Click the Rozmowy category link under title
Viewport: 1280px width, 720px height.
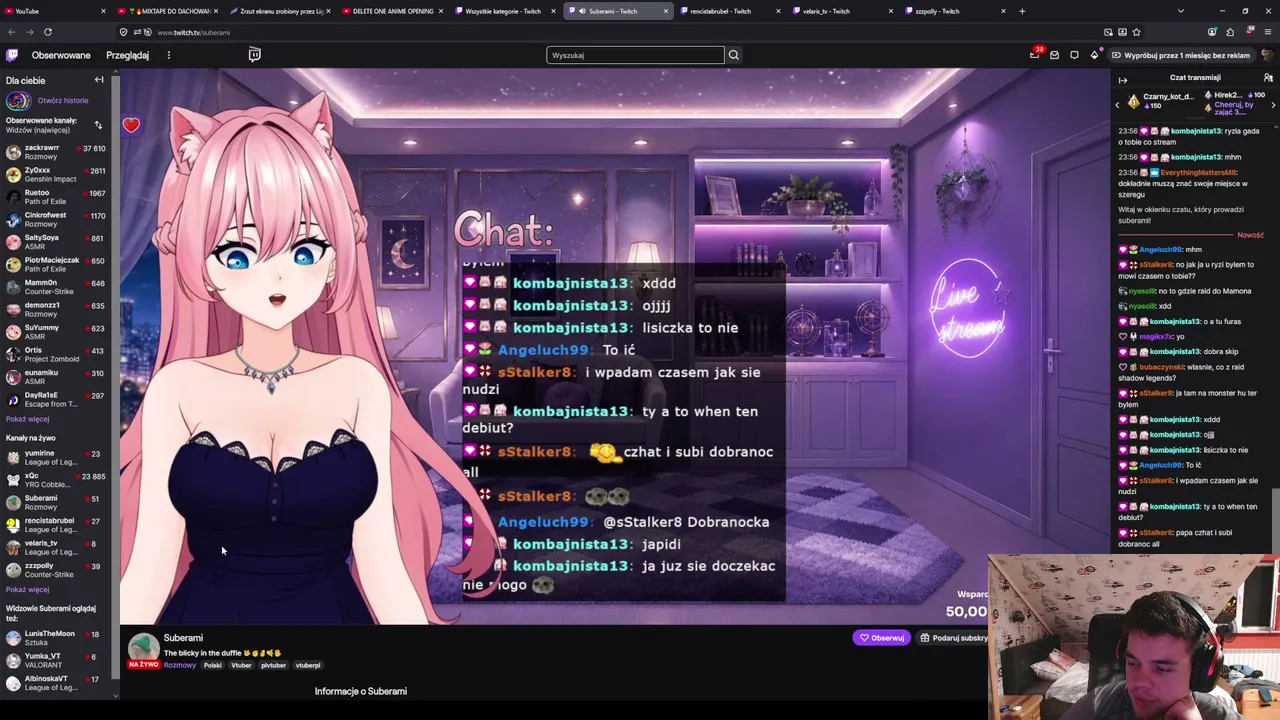coord(180,665)
